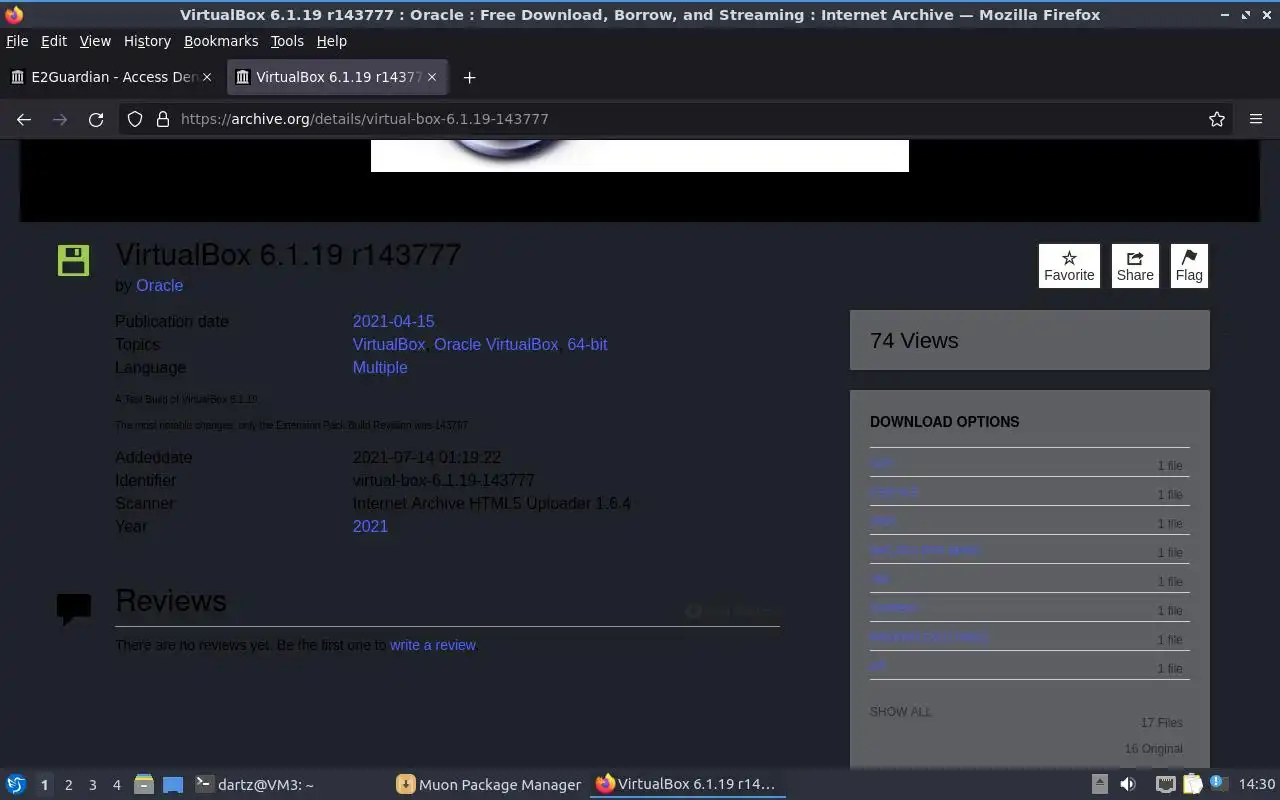1280x800 pixels.
Task: Switch to workspace 4
Action: [x=116, y=785]
